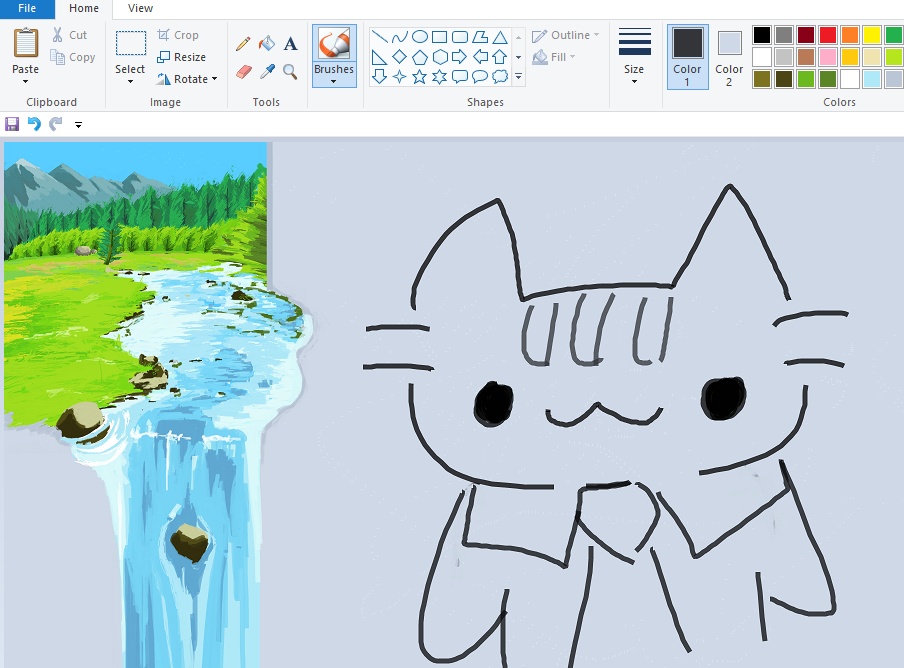
Task: Set Color 1 as active color
Action: coord(687,56)
